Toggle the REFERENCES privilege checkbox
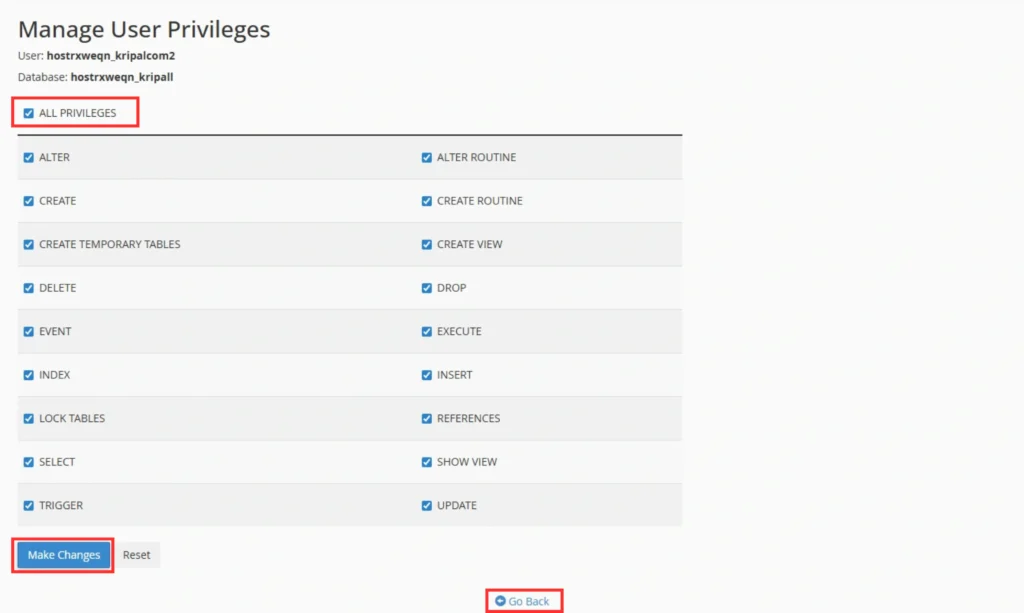The image size is (1024, 613). tap(426, 418)
